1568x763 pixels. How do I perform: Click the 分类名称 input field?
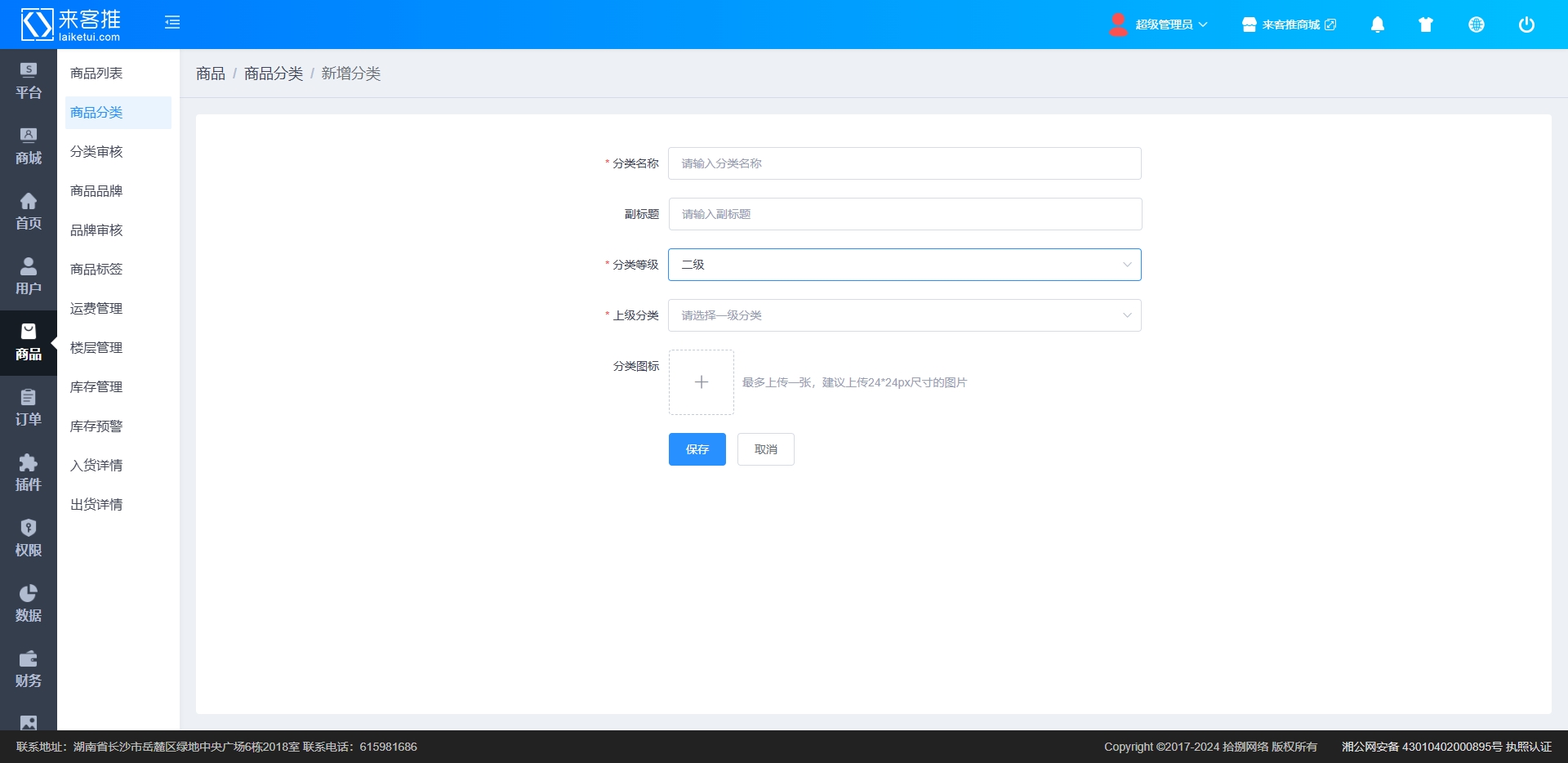904,163
